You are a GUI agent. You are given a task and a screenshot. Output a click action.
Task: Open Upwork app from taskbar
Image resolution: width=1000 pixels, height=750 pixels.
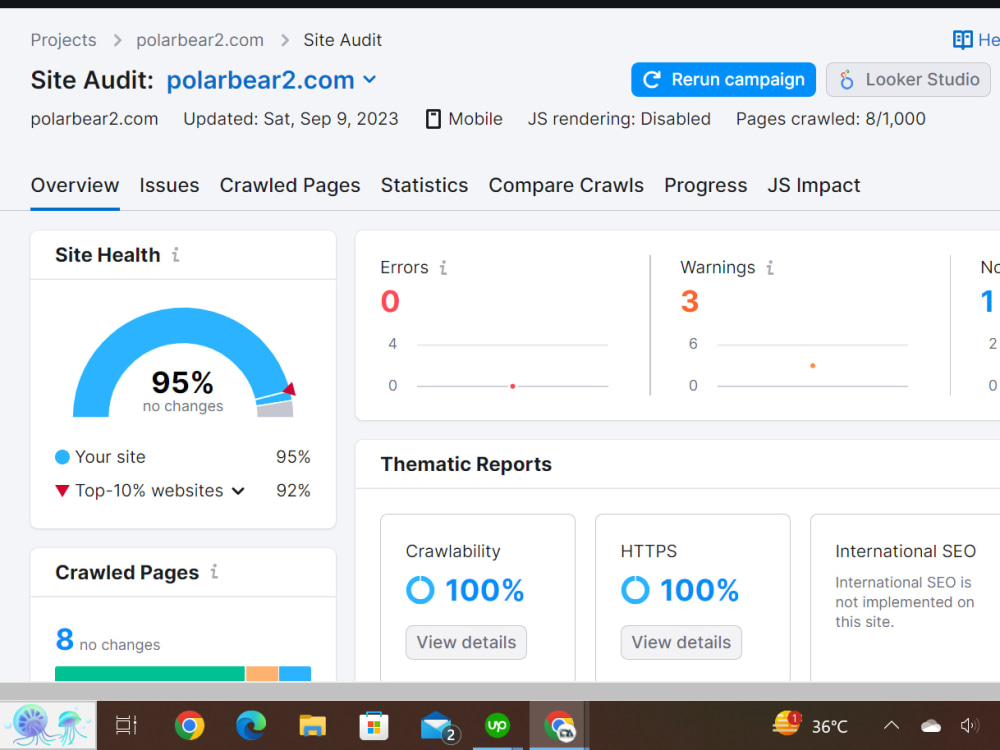pyautogui.click(x=497, y=725)
